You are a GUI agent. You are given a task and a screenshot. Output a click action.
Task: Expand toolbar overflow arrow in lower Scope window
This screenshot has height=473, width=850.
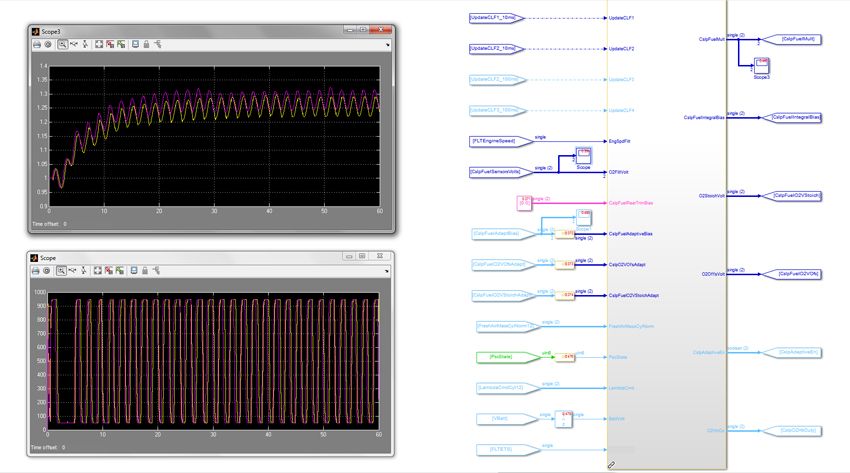click(387, 270)
